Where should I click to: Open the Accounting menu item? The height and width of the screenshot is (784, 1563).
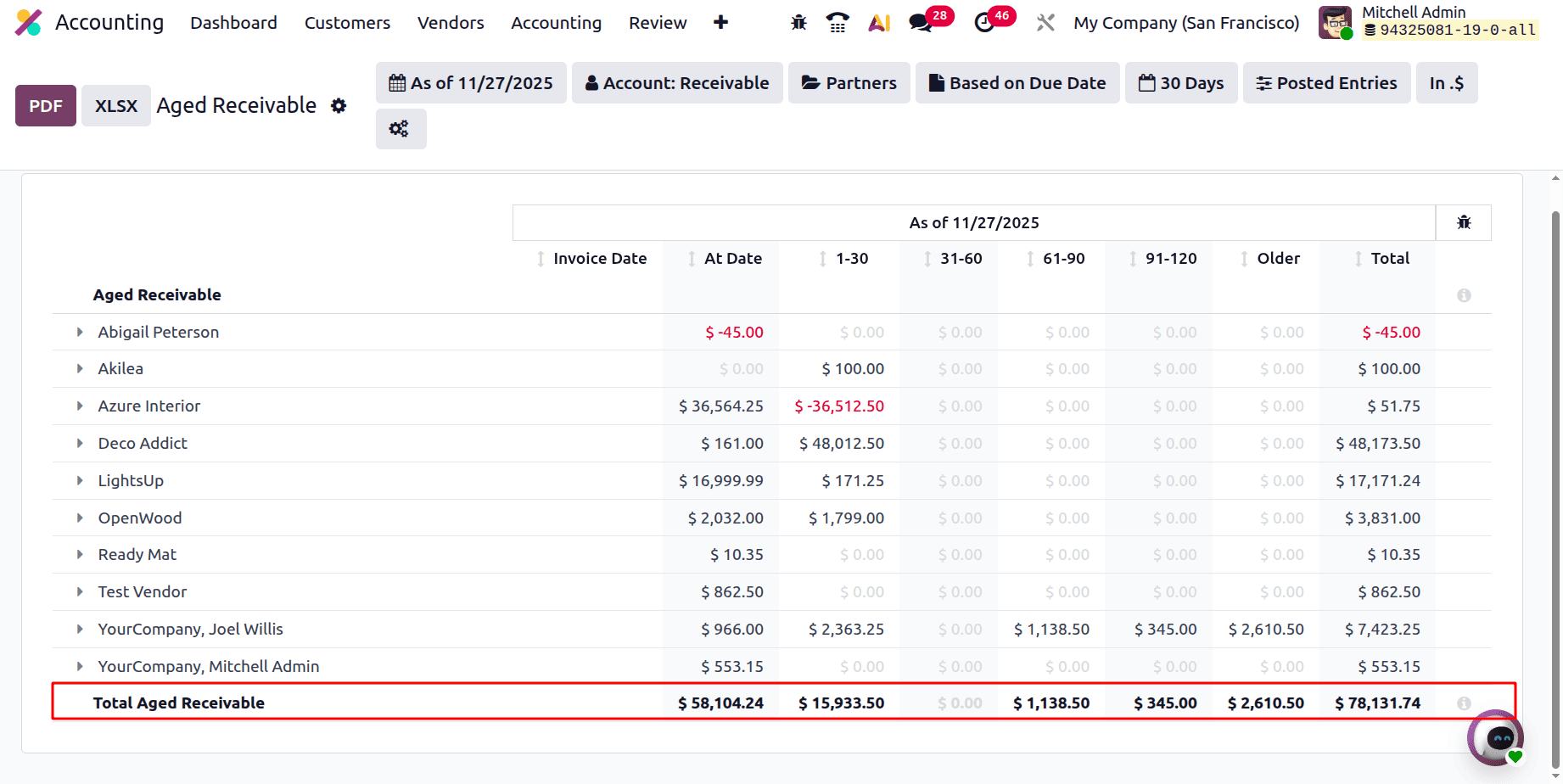(x=556, y=23)
